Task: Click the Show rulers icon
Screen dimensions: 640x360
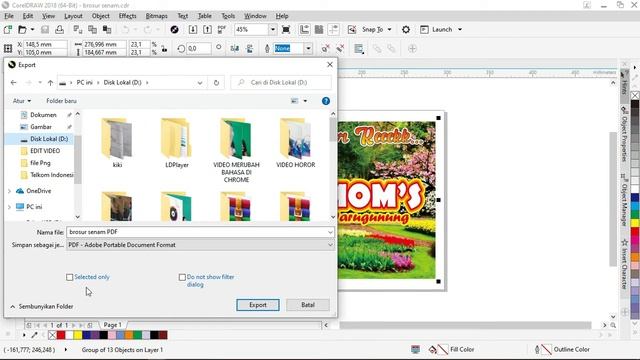Action: pyautogui.click(x=304, y=29)
